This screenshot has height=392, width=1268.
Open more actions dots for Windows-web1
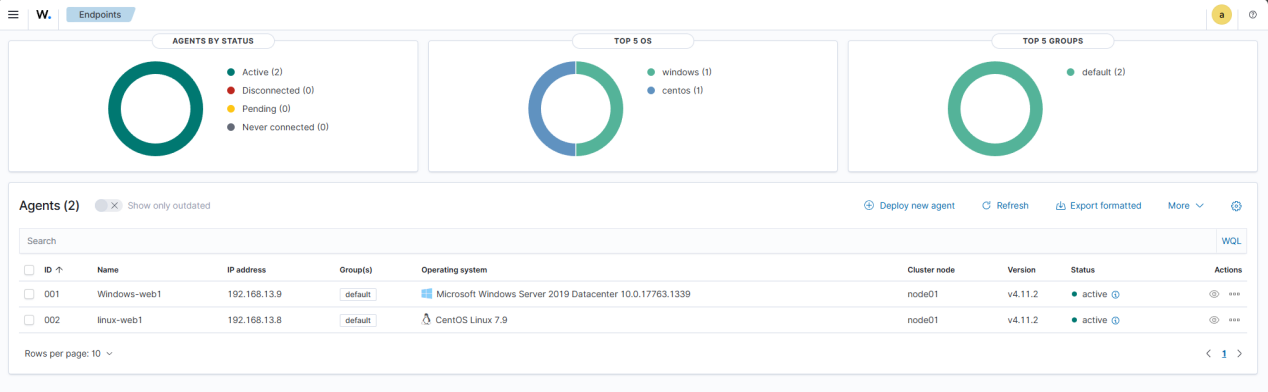tap(1235, 294)
